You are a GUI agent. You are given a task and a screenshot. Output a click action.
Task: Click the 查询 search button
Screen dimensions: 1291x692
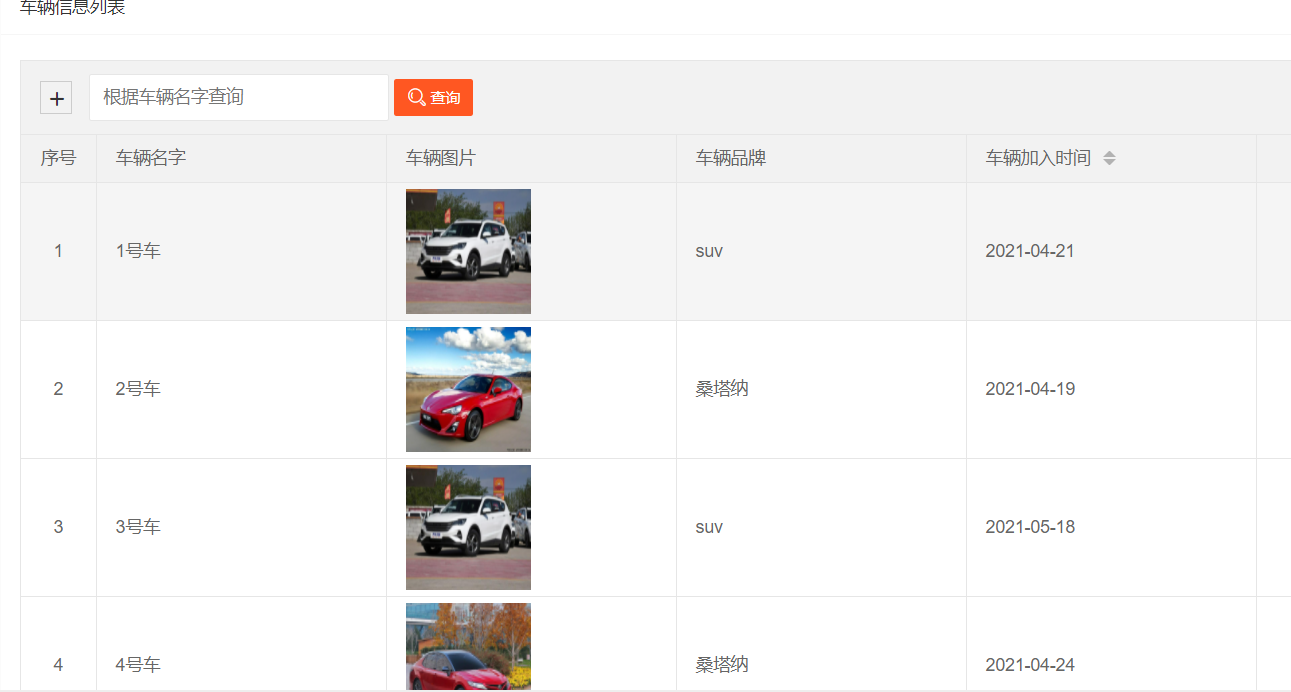coord(433,97)
